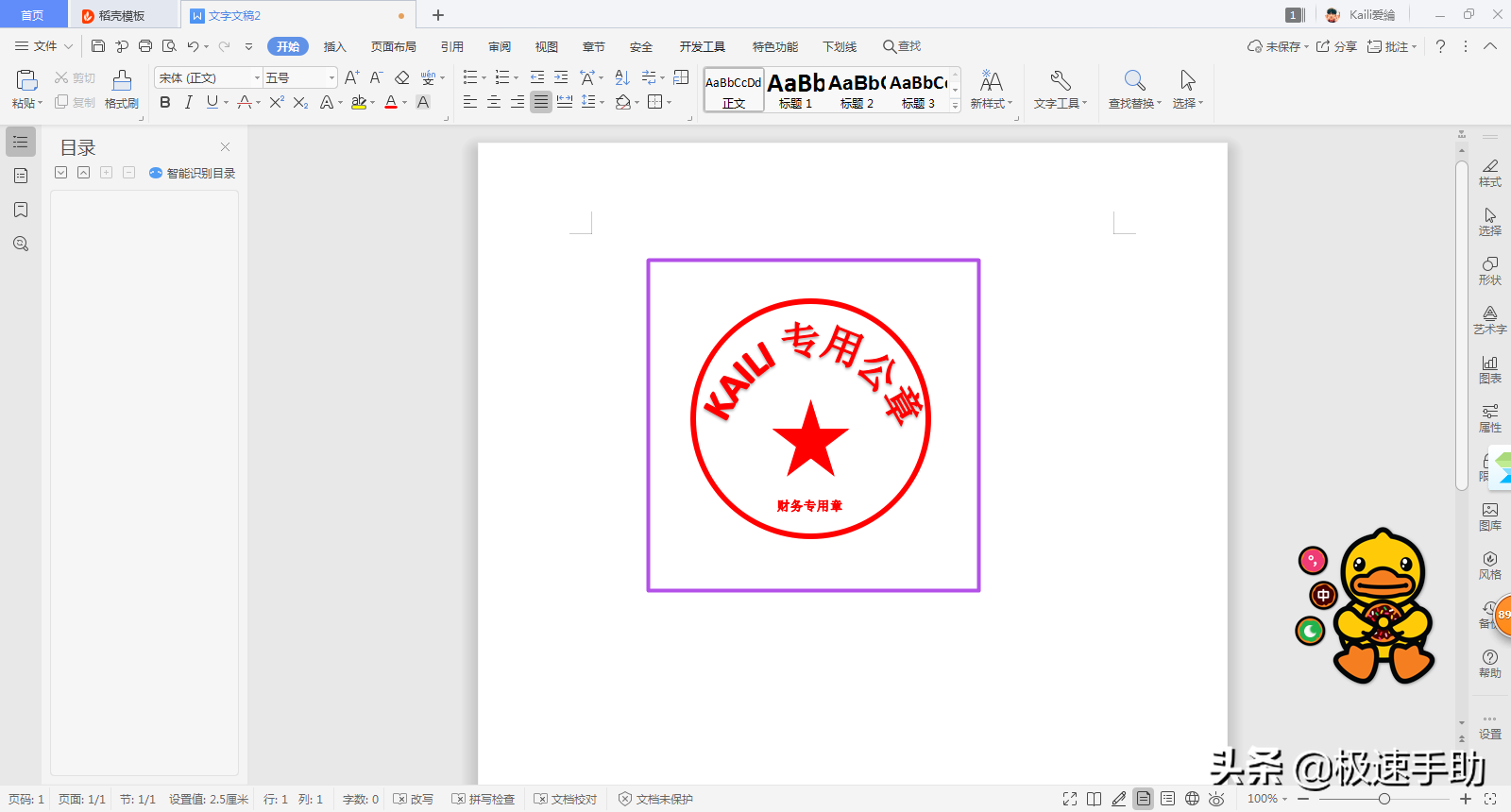
Task: Expand the bullet list dropdown arrow
Action: tap(484, 78)
